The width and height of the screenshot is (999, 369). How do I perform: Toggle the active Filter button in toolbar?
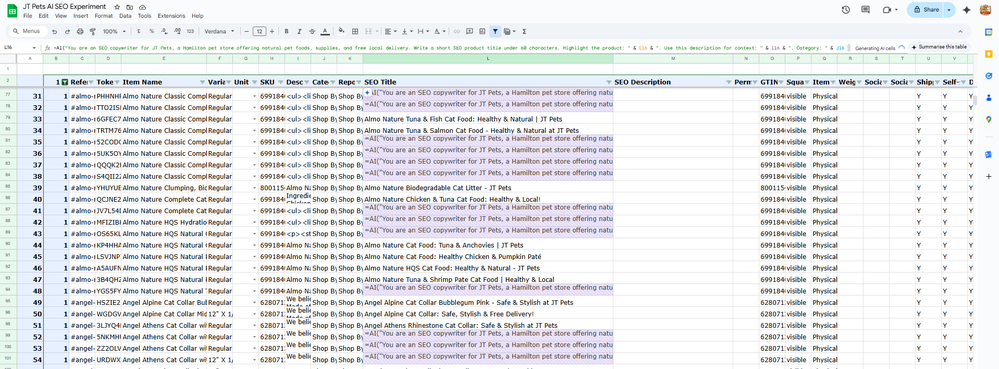(x=495, y=31)
